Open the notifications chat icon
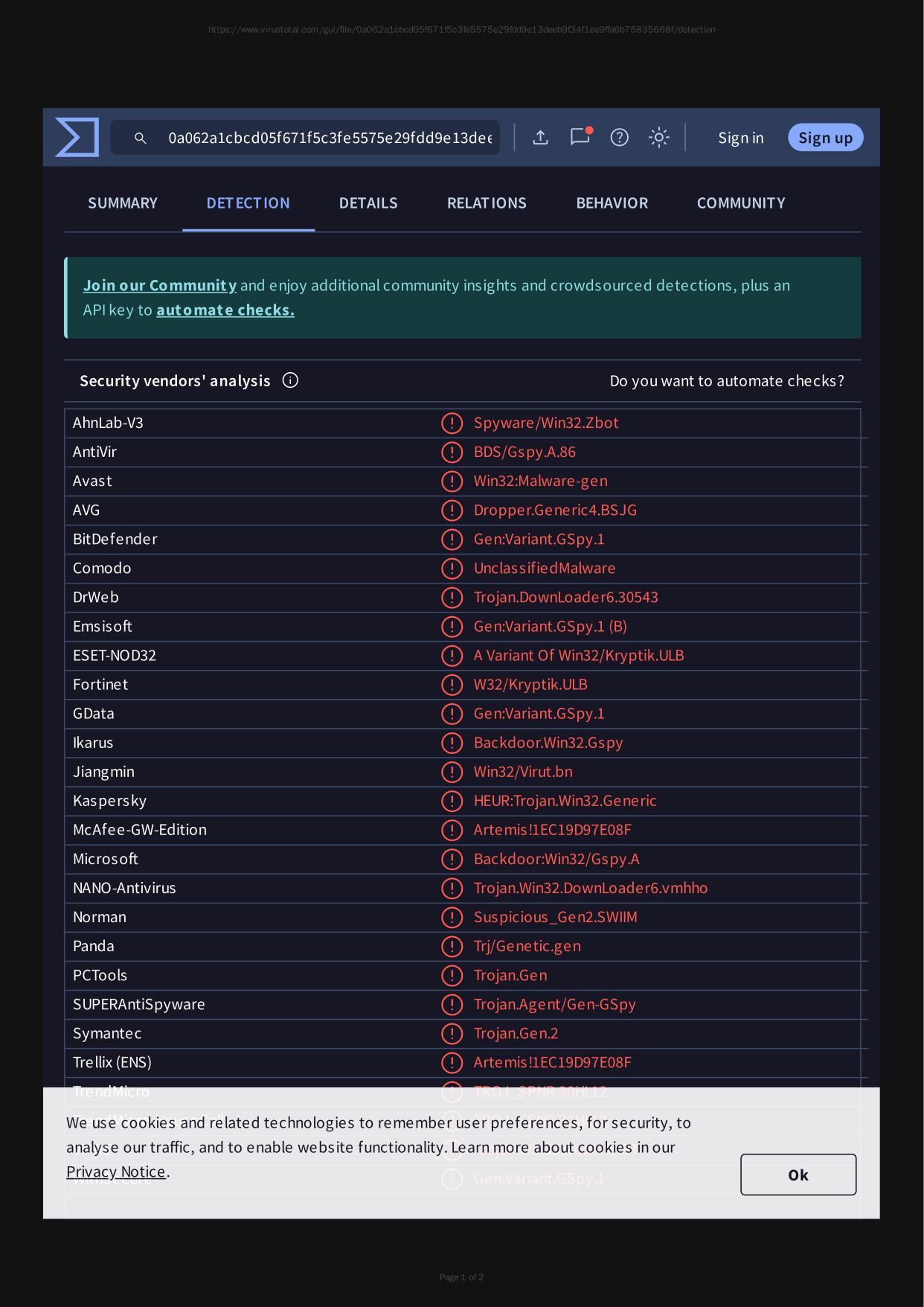 580,137
